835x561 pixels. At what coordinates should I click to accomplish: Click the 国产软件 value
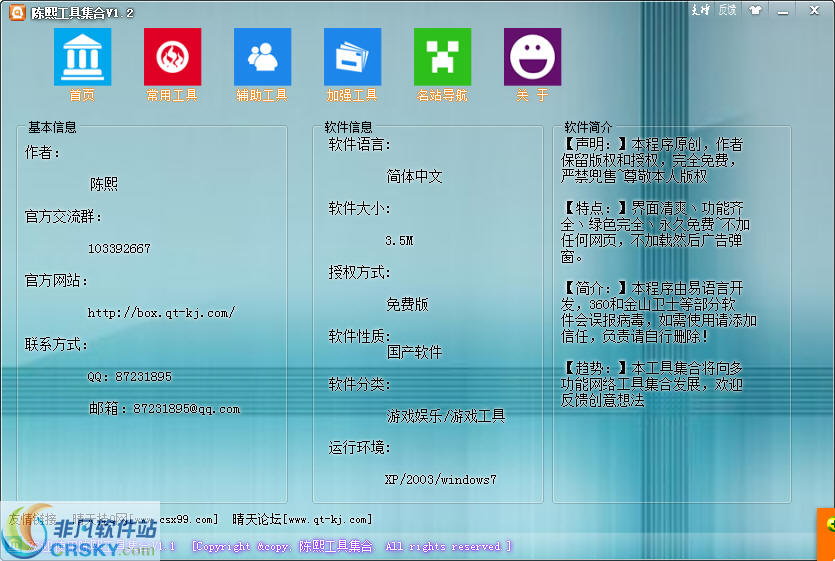414,352
